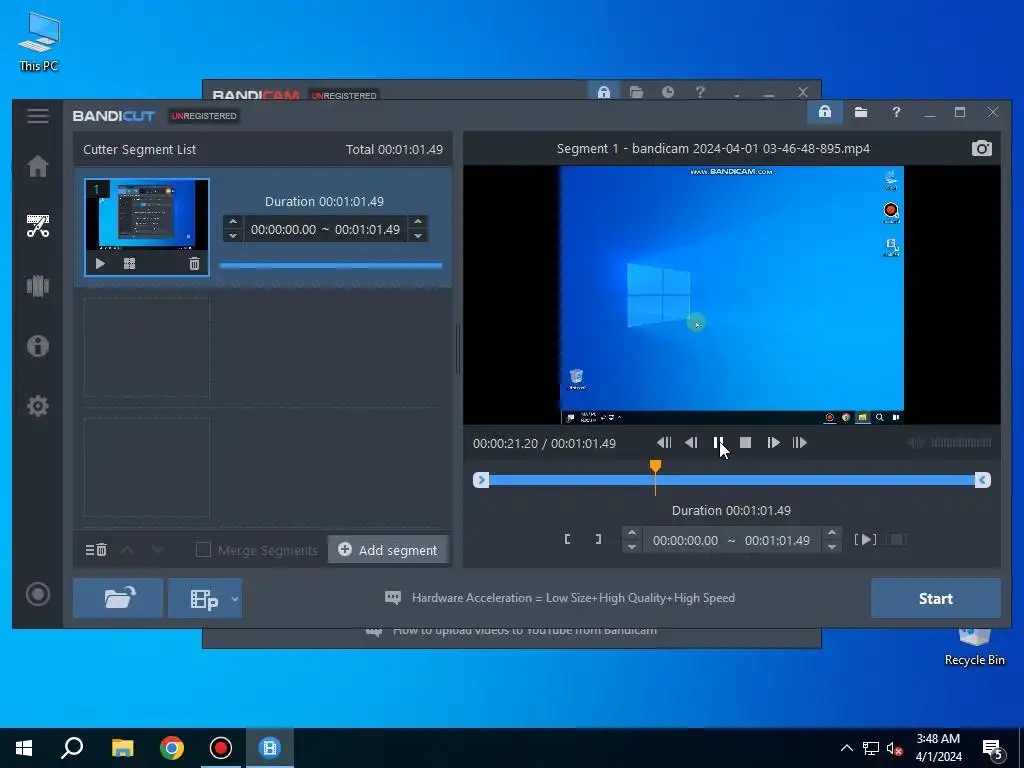Viewport: 1024px width, 768px height.
Task: Open the Windows Start menu
Action: pyautogui.click(x=24, y=748)
